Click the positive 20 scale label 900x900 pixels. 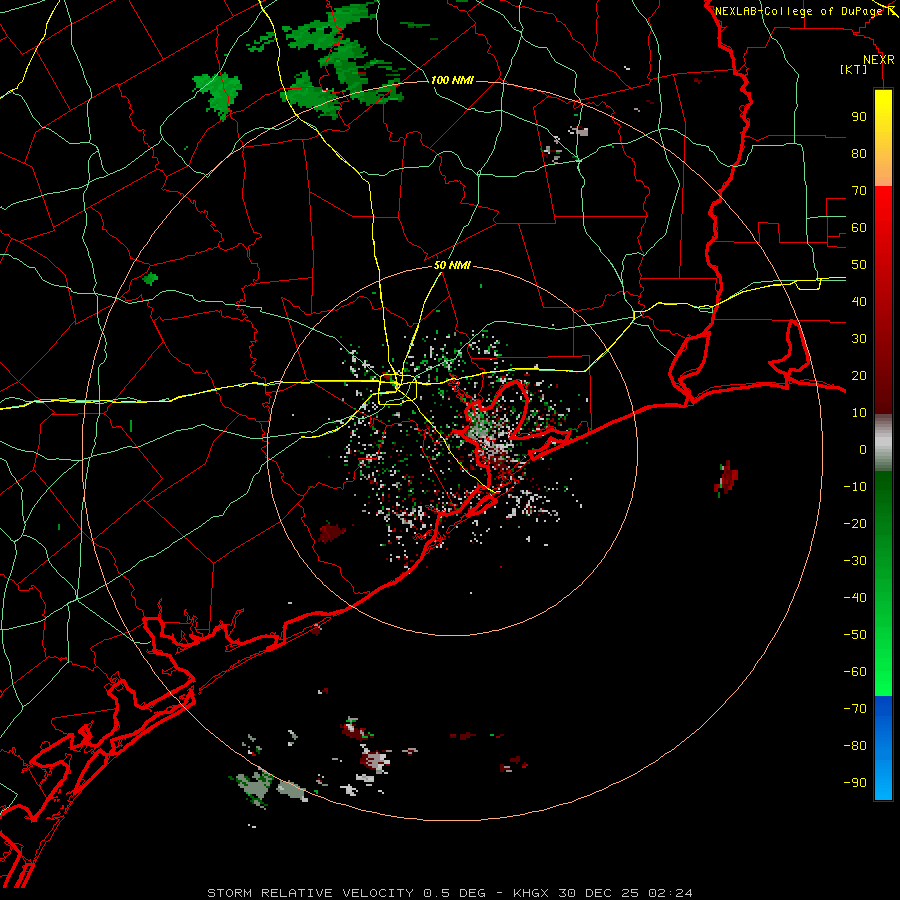tap(859, 375)
